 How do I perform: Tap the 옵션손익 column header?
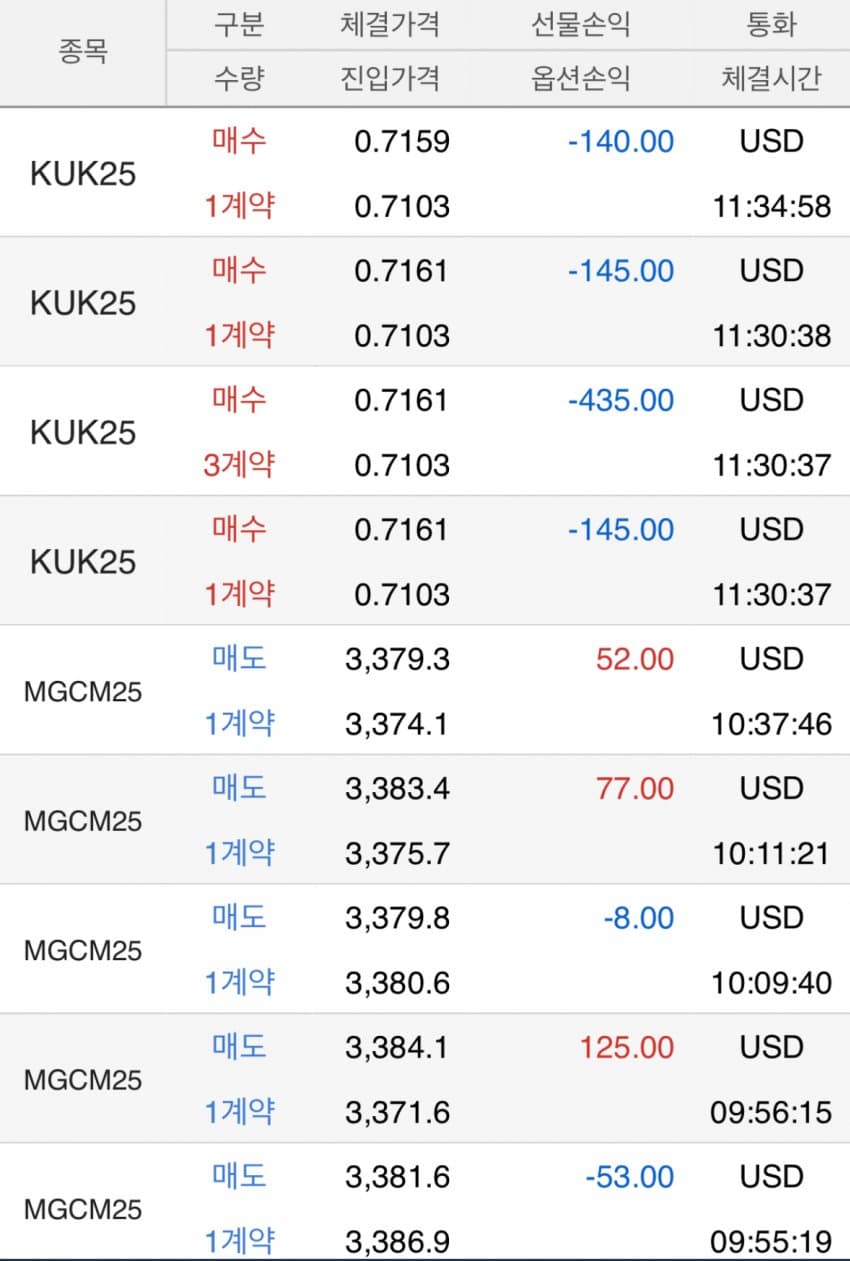pos(580,78)
